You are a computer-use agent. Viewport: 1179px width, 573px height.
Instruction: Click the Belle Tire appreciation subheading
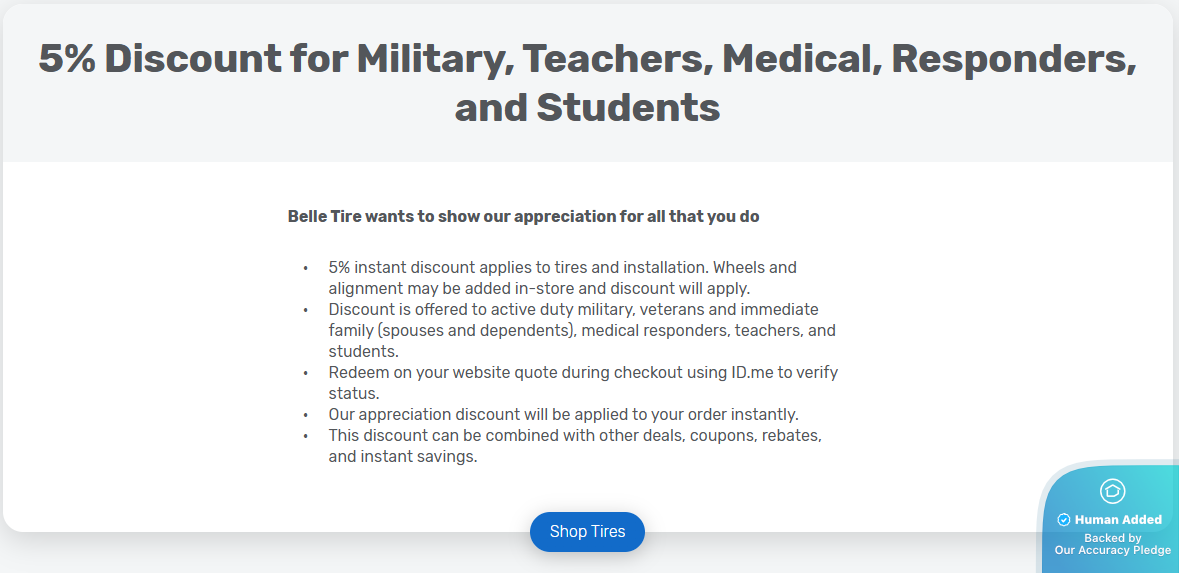point(523,217)
